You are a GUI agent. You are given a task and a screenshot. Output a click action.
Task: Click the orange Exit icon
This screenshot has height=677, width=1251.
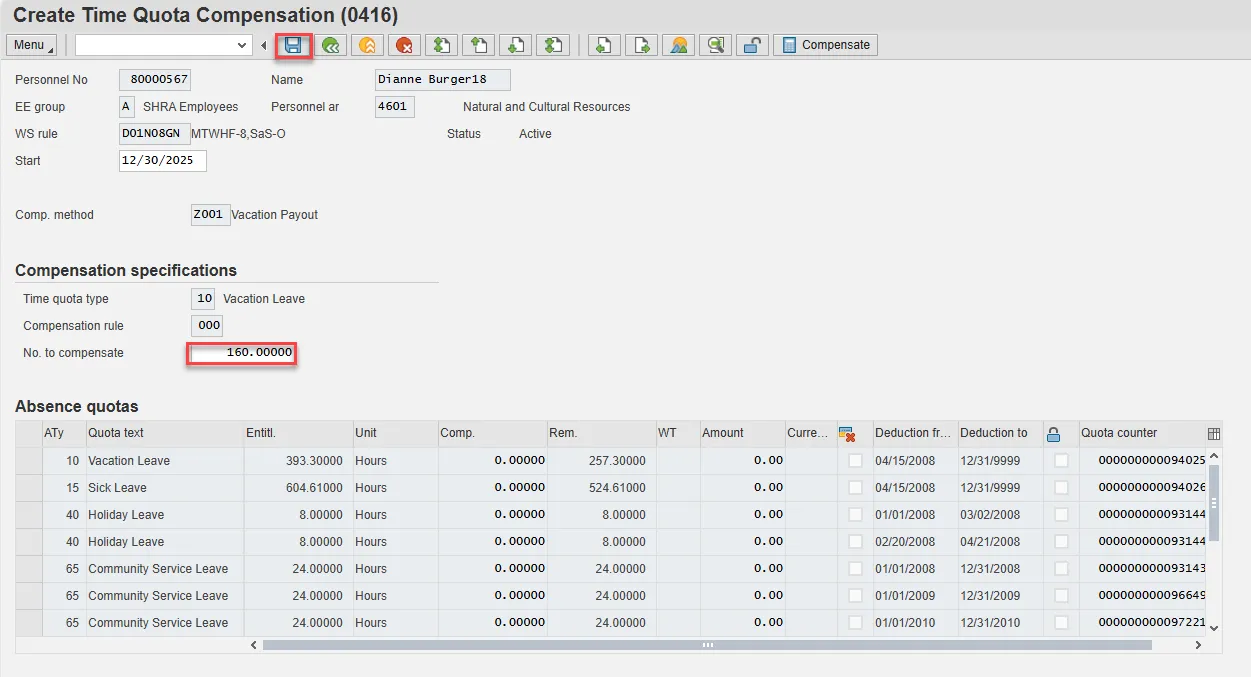click(367, 45)
